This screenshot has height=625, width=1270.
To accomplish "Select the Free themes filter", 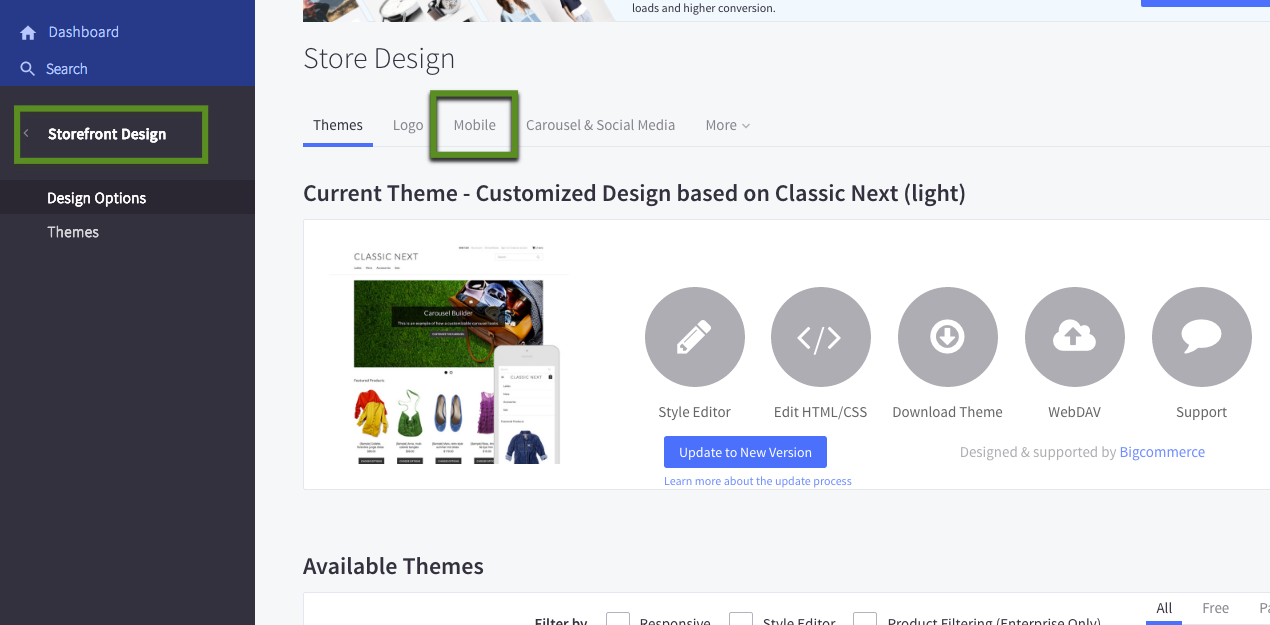I will pyautogui.click(x=1215, y=607).
